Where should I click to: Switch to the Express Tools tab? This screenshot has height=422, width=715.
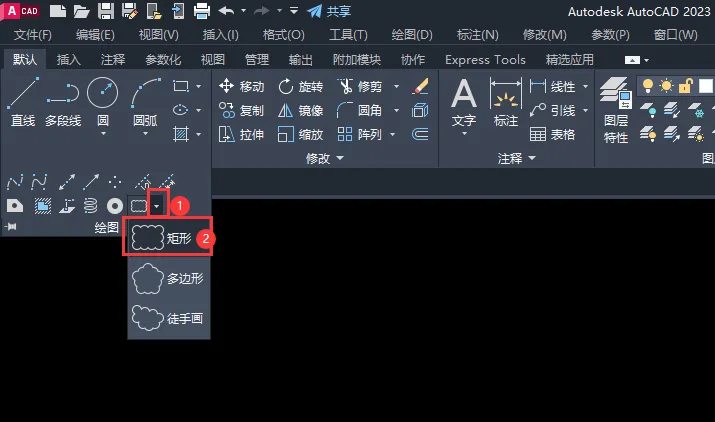pyautogui.click(x=485, y=60)
